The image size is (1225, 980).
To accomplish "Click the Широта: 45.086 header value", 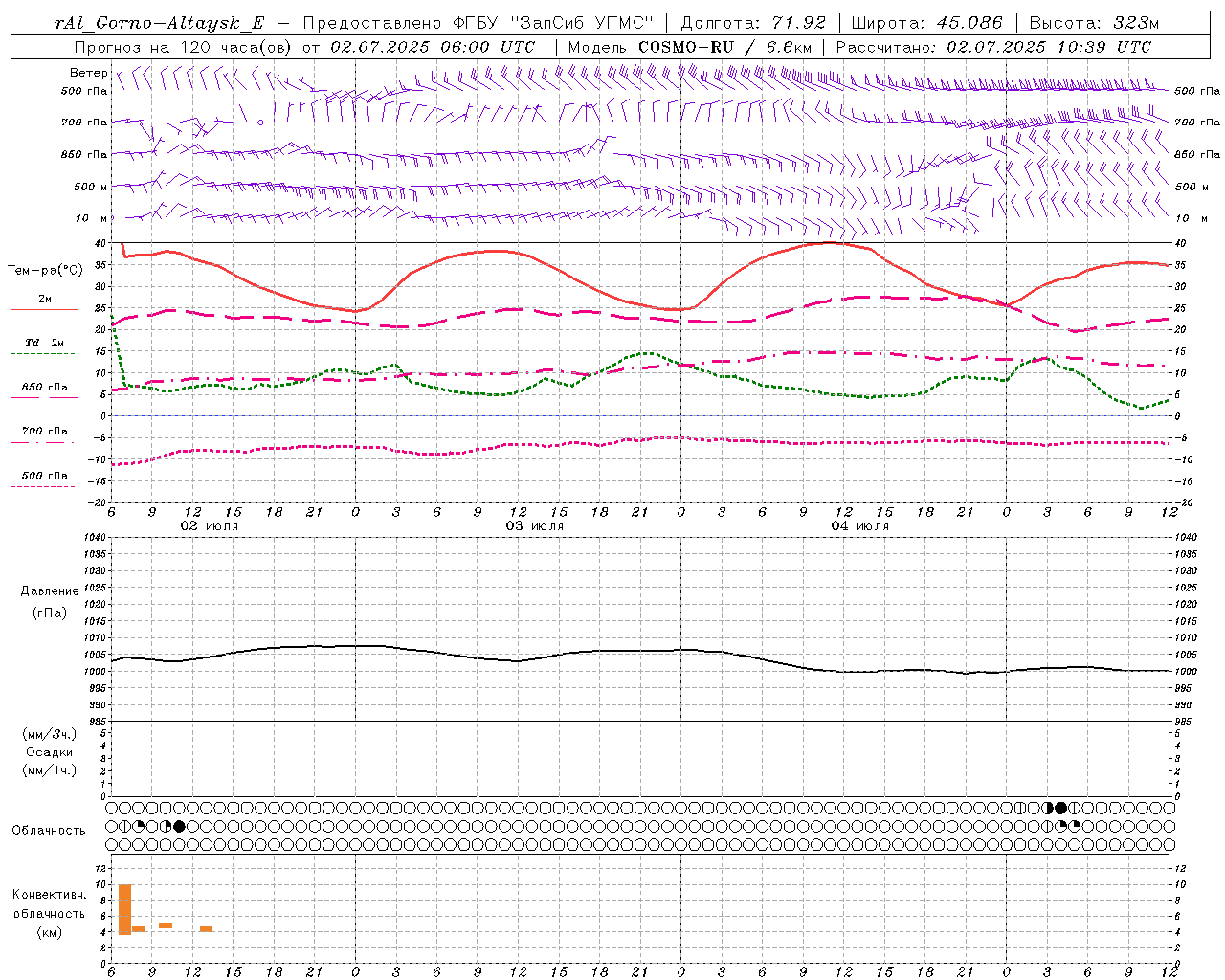I will coord(926,23).
